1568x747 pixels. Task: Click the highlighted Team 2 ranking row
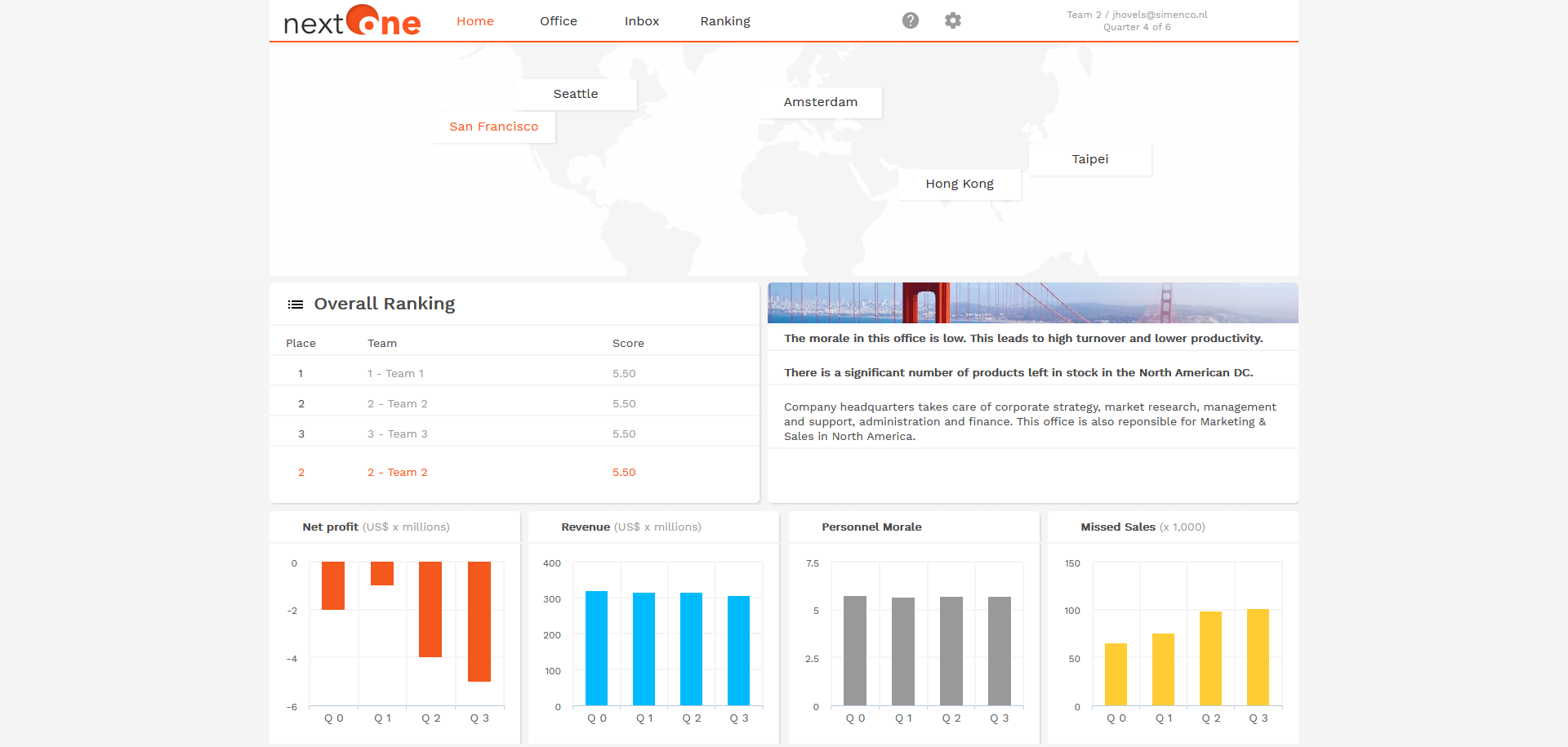pos(397,472)
